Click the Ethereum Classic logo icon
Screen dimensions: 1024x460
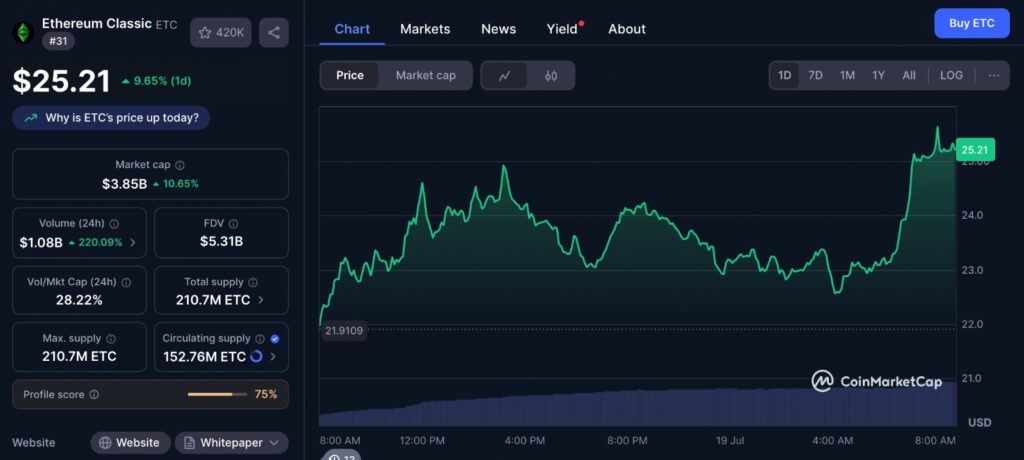(x=24, y=33)
